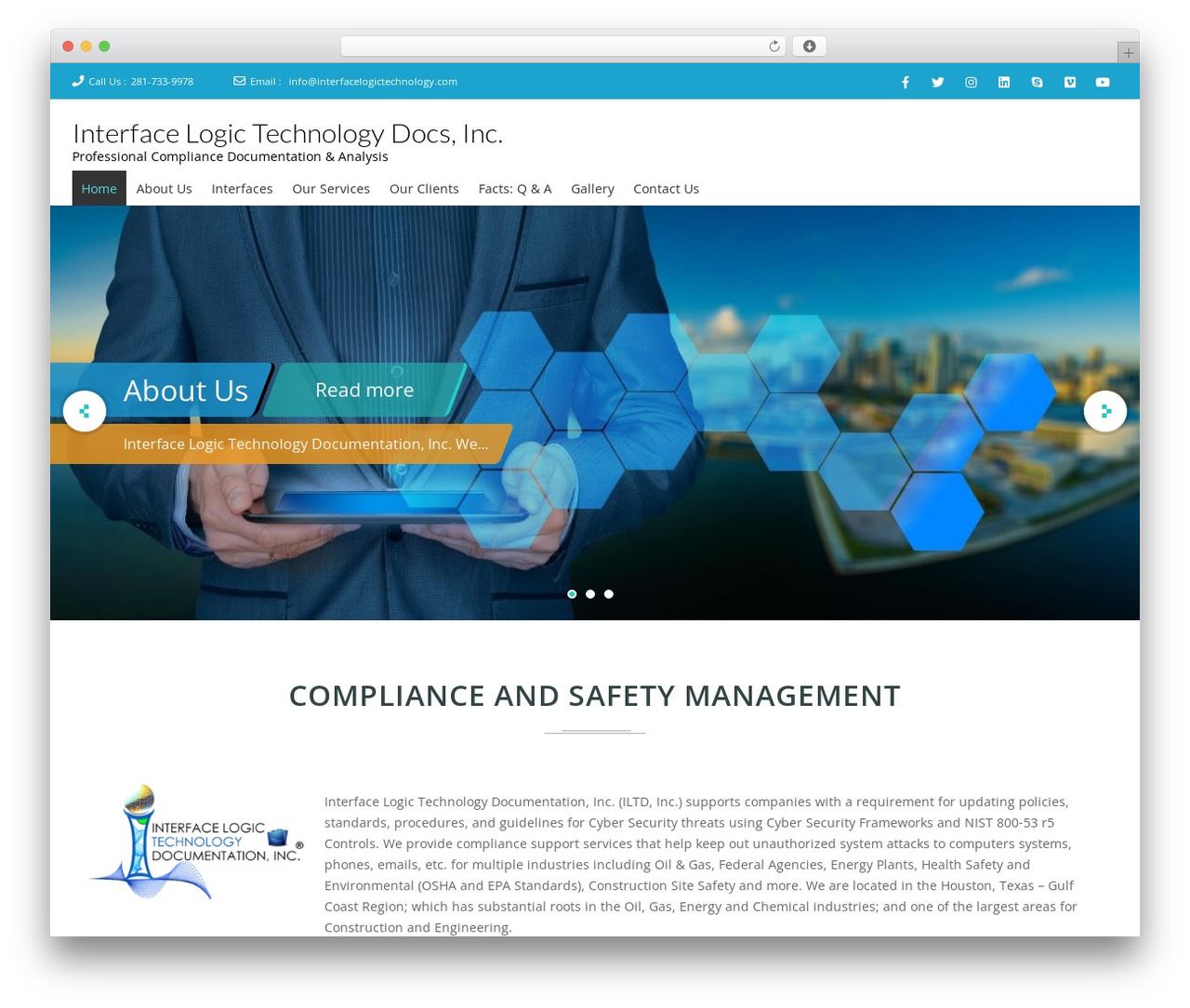Open the YouTube social icon
1190x1008 pixels.
1103,82
